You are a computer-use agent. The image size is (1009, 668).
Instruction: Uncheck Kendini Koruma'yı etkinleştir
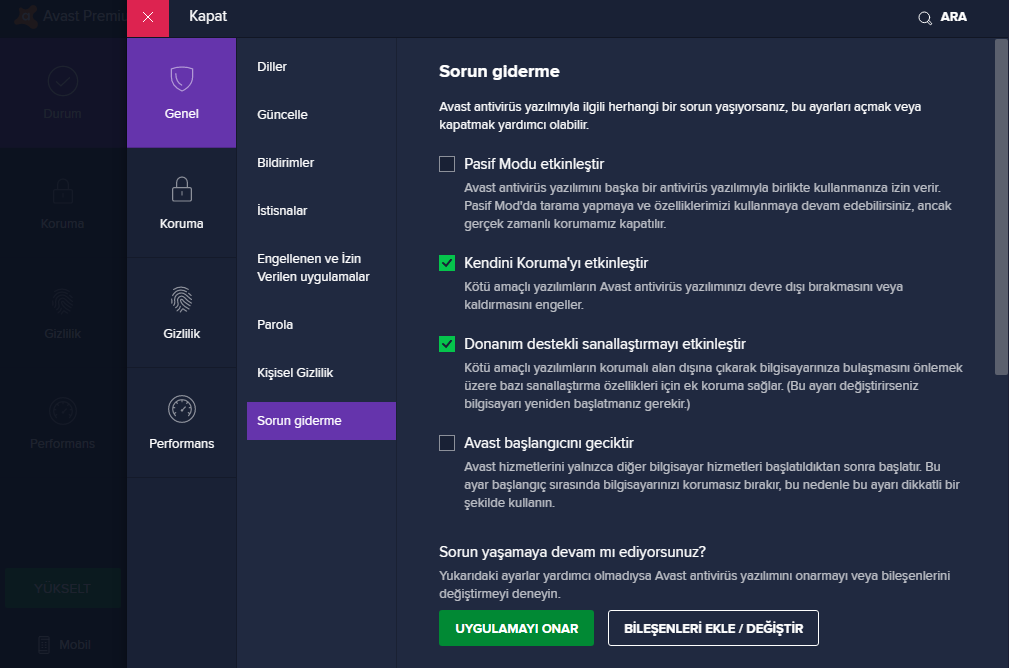point(447,263)
